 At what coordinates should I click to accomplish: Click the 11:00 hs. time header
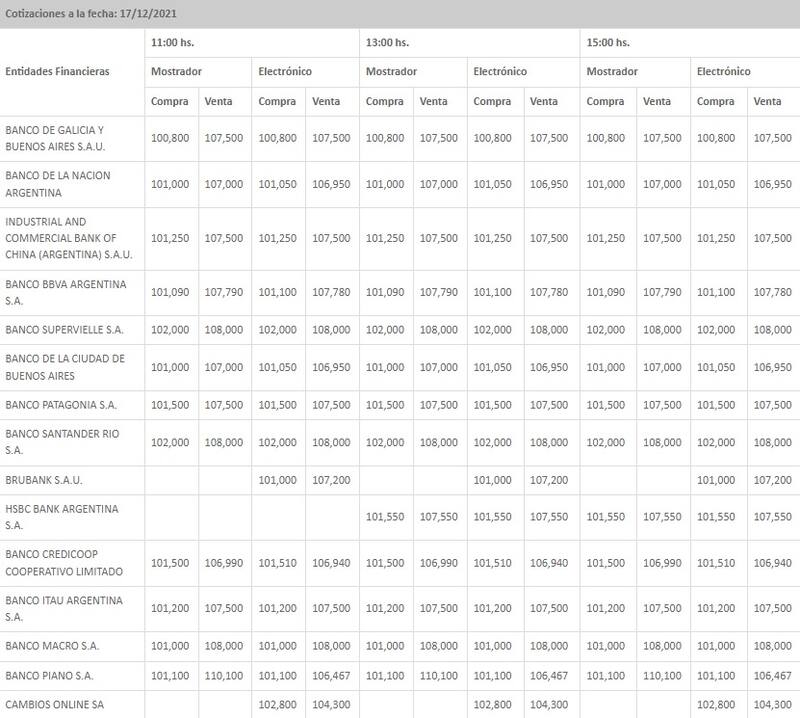[172, 42]
